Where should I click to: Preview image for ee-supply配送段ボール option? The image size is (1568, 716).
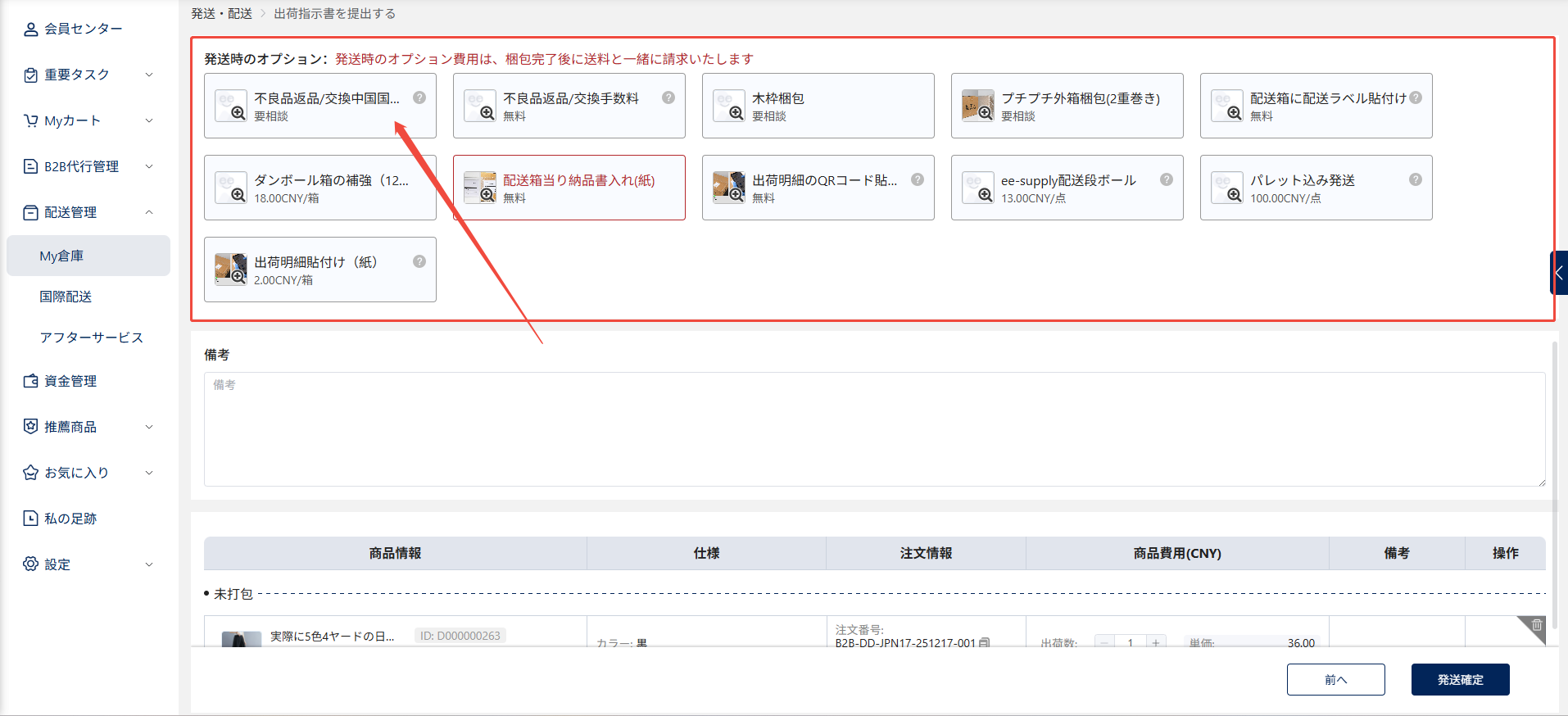coord(977,188)
